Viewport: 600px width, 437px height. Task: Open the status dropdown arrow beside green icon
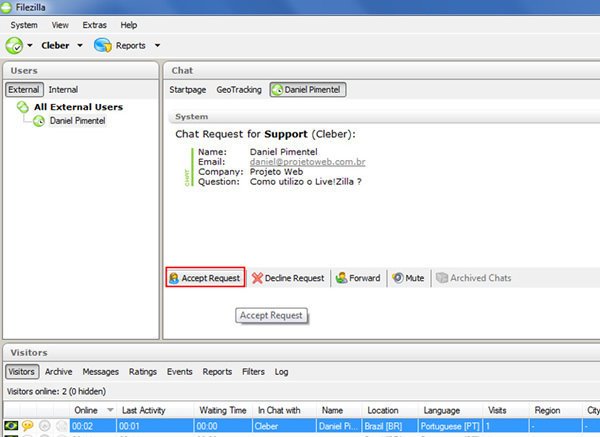pyautogui.click(x=30, y=46)
